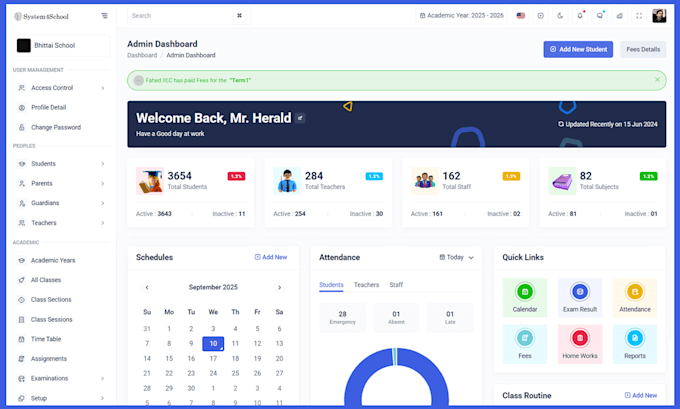680x409 pixels.
Task: Click the 01 Absent attendance card
Action: [396, 317]
